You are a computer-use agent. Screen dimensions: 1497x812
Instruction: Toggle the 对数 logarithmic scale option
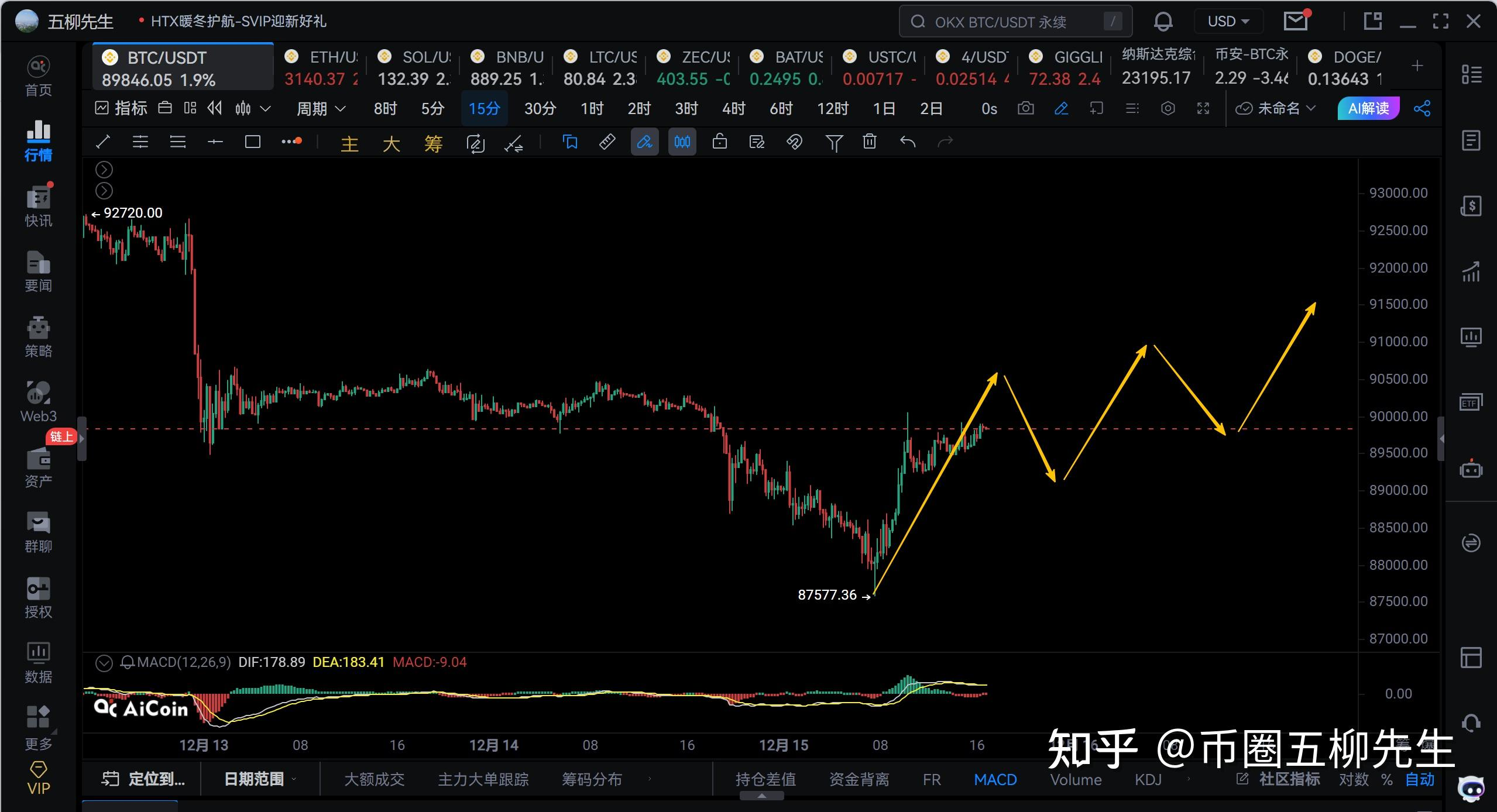point(1354,779)
